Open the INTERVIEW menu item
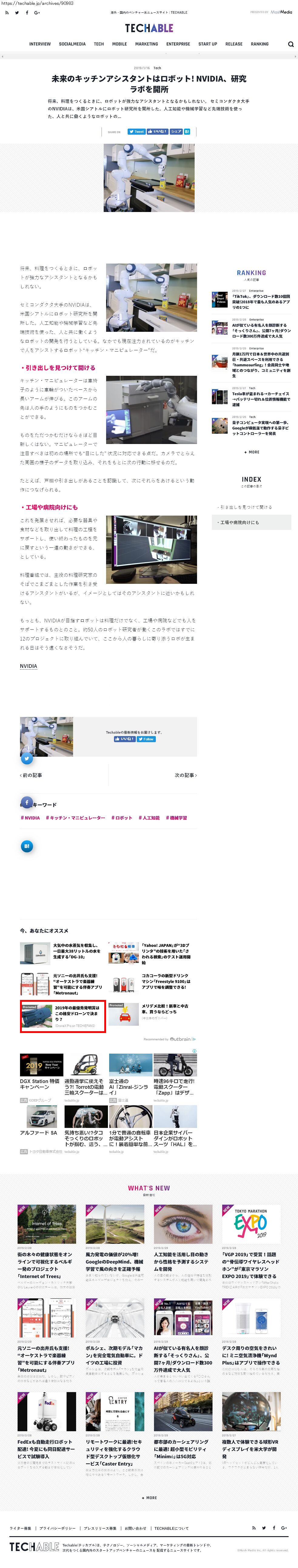The width and height of the screenshot is (298, 1568). 40,44
